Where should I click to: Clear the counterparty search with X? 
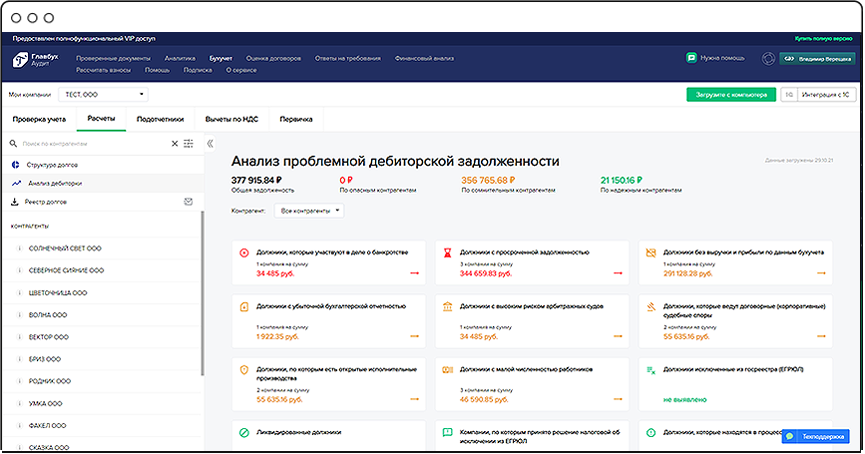[174, 144]
